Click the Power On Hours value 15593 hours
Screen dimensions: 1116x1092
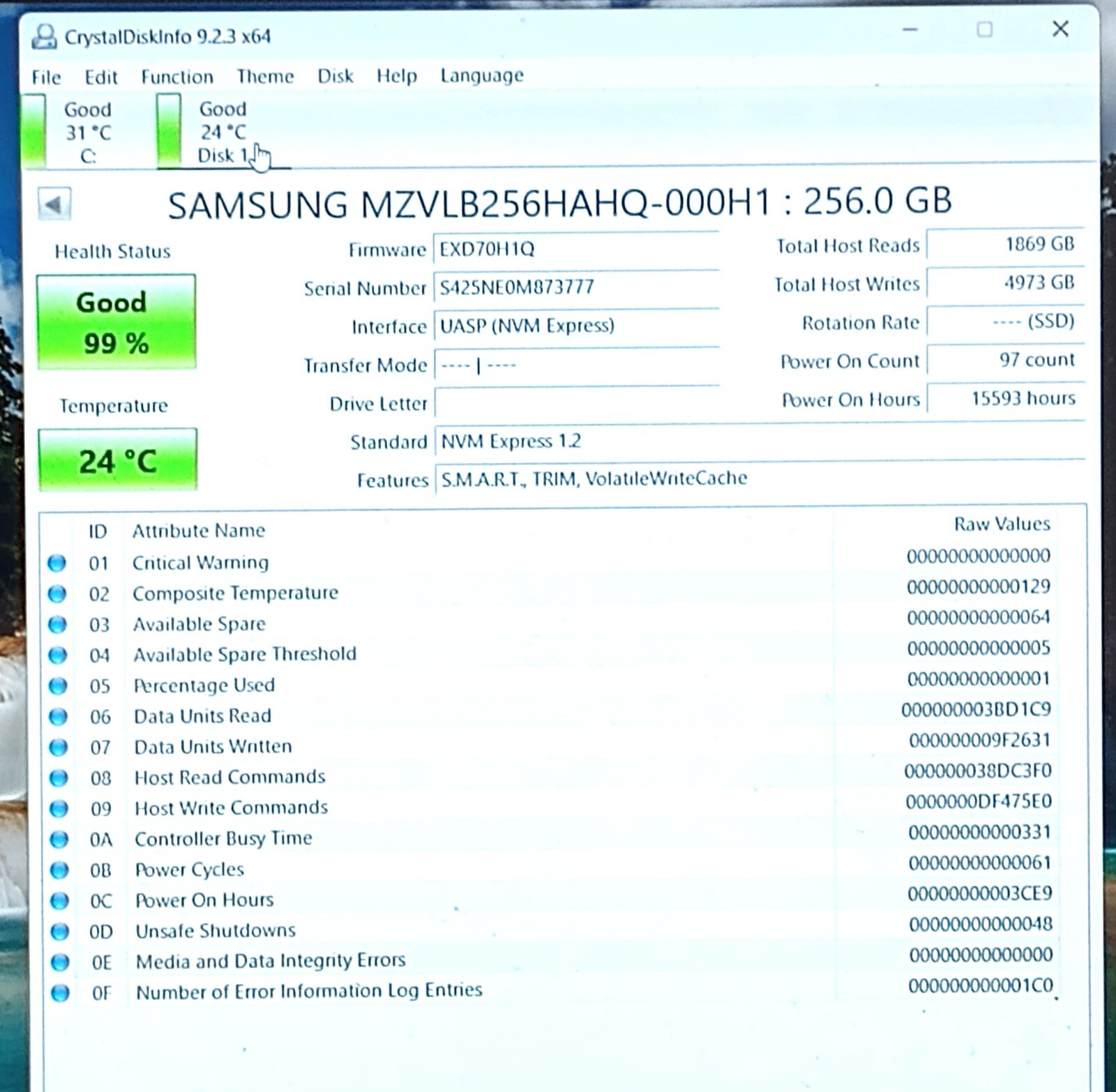pos(1005,398)
